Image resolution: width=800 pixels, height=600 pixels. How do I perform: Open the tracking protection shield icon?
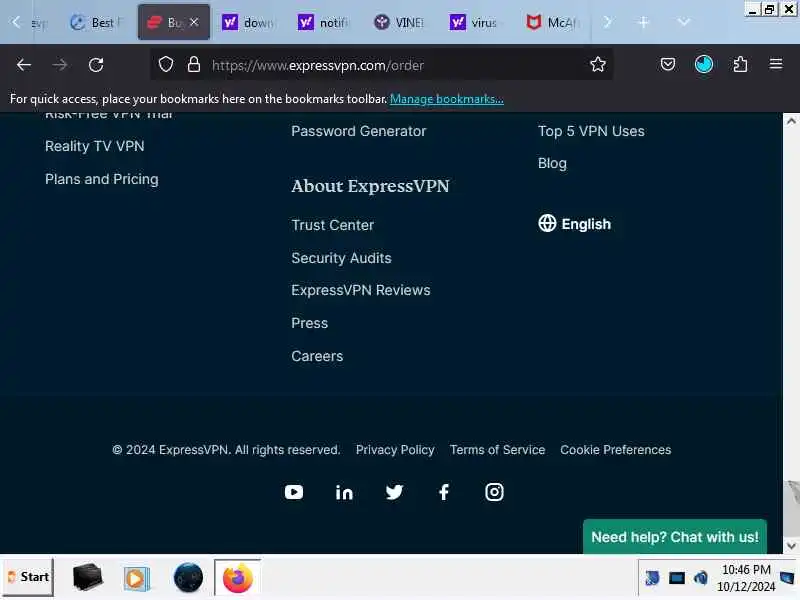click(x=166, y=65)
